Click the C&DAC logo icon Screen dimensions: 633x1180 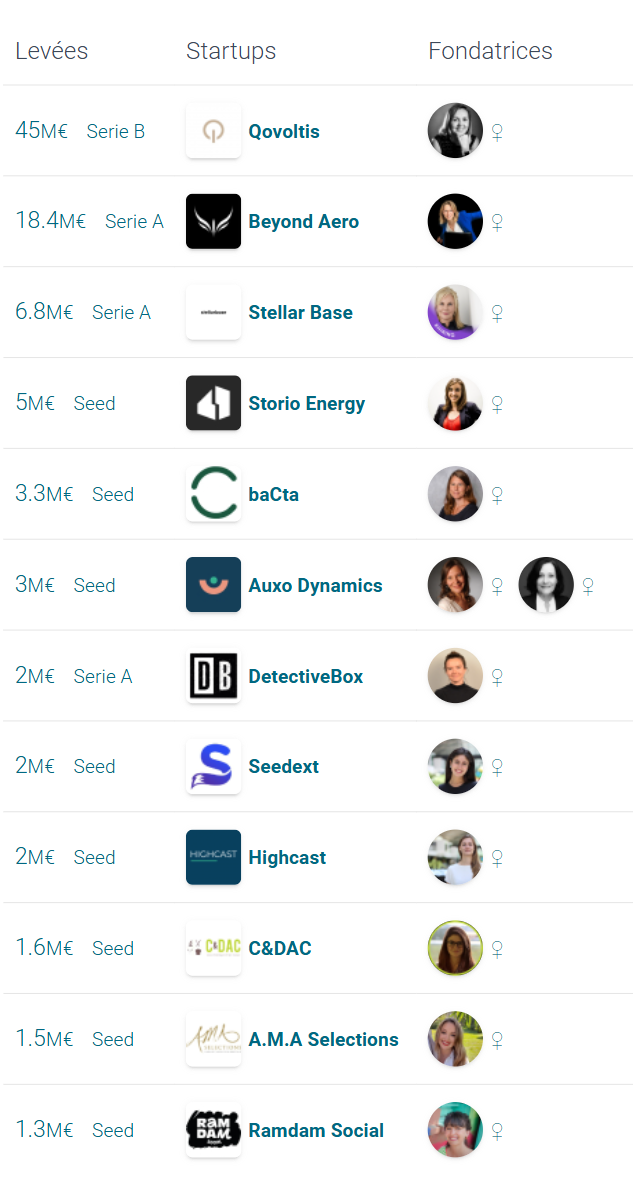point(213,948)
